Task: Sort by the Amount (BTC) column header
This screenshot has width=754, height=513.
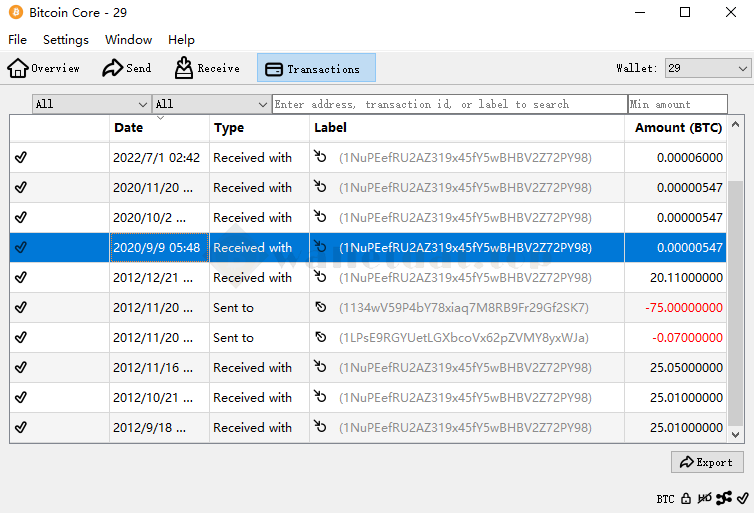Action: [678, 128]
